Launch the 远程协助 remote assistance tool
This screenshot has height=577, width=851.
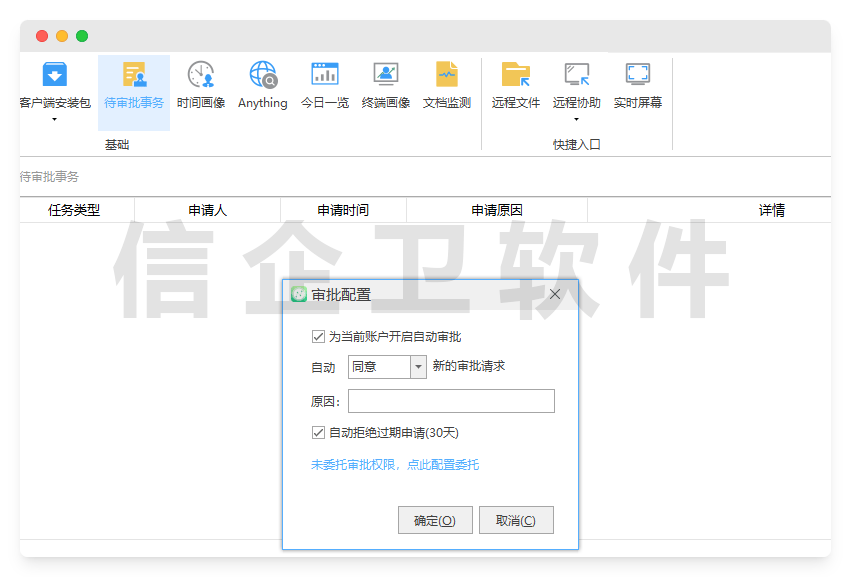577,80
